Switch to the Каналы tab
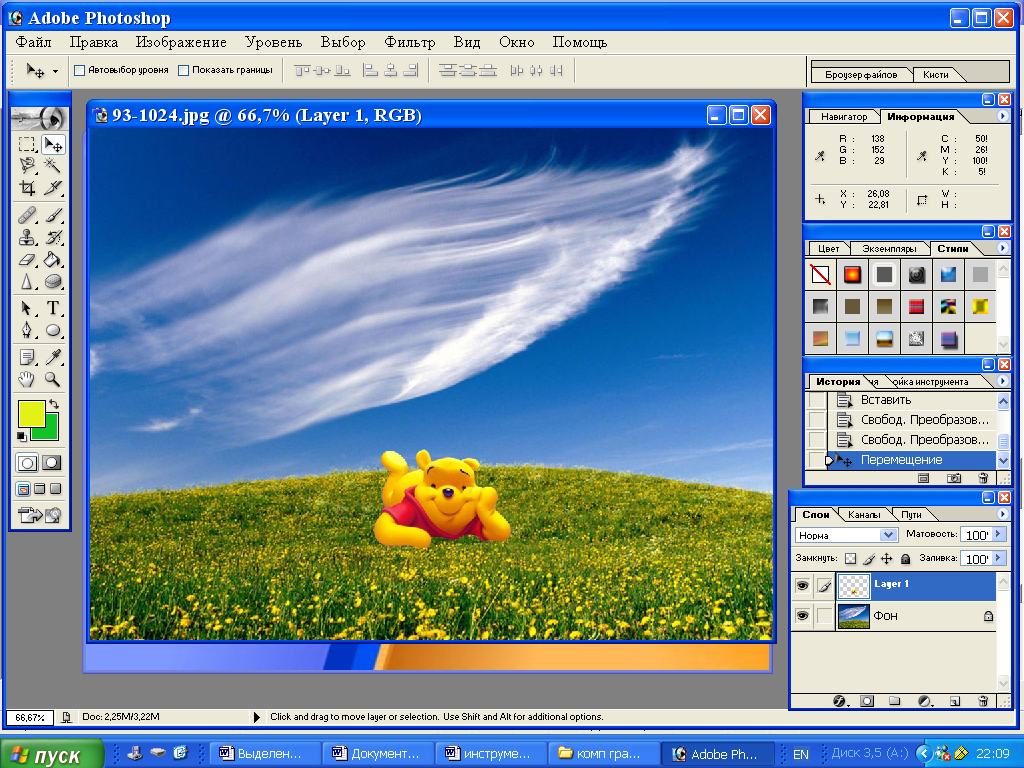This screenshot has height=768, width=1024. [x=863, y=515]
